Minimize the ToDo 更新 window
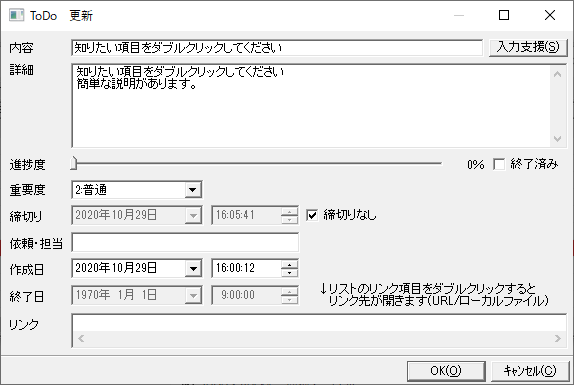574x385 pixels. coord(459,15)
